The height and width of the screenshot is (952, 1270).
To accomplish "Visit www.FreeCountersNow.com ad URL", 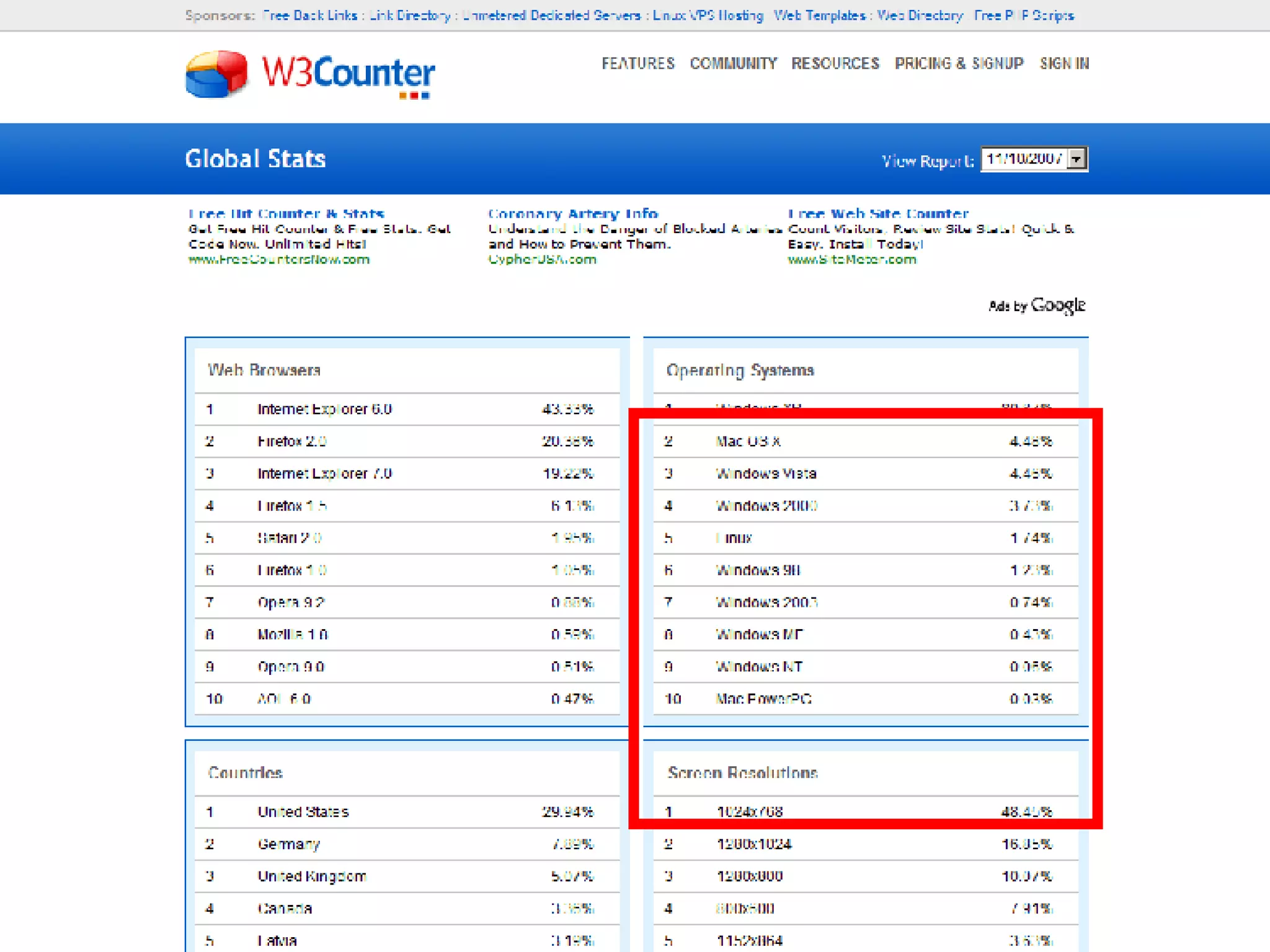I will (279, 260).
